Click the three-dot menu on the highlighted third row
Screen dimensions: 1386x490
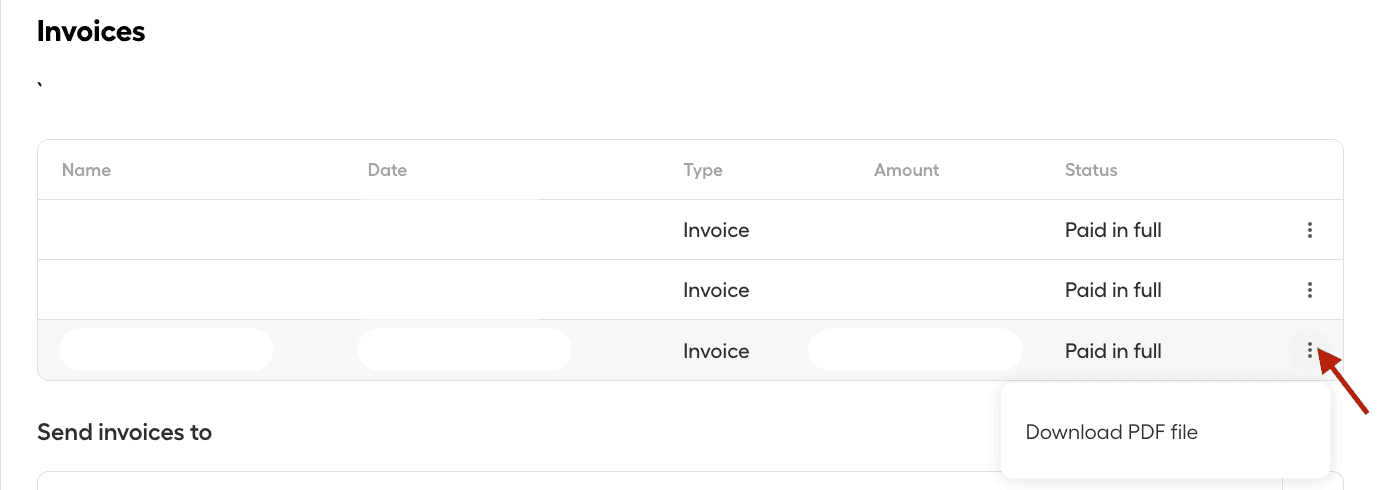[1309, 351]
